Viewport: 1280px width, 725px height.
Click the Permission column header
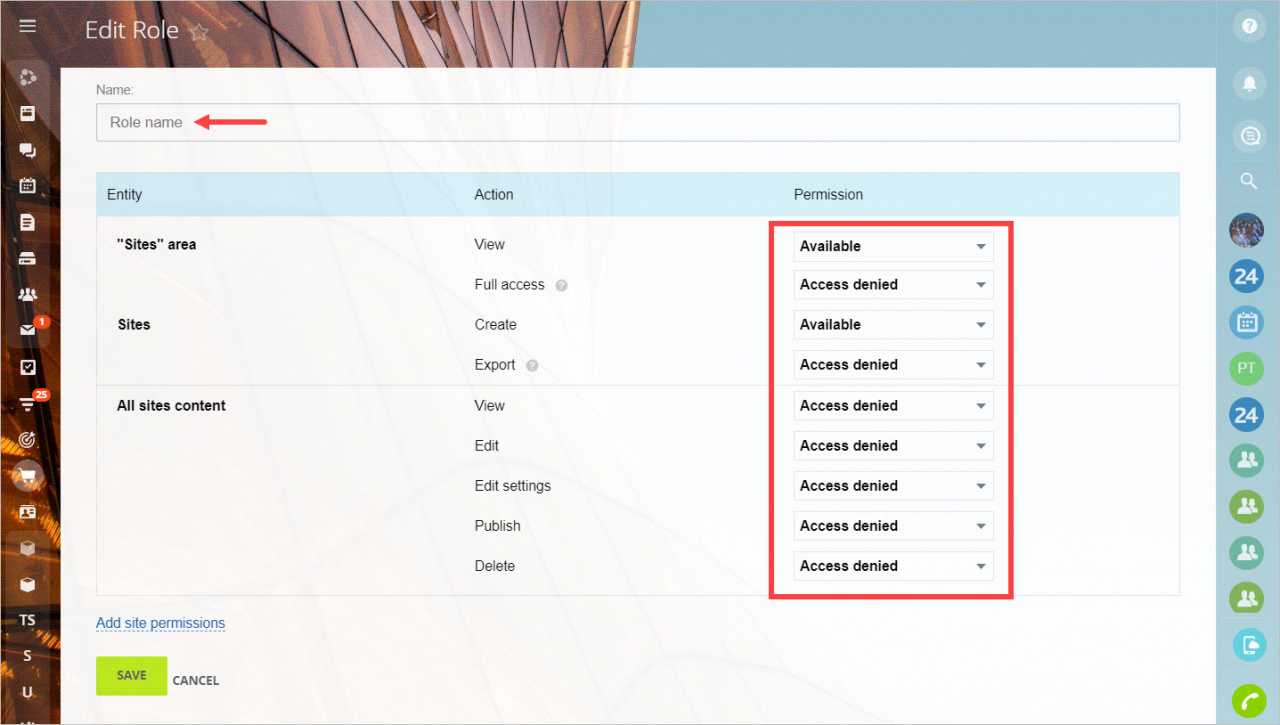[x=828, y=194]
